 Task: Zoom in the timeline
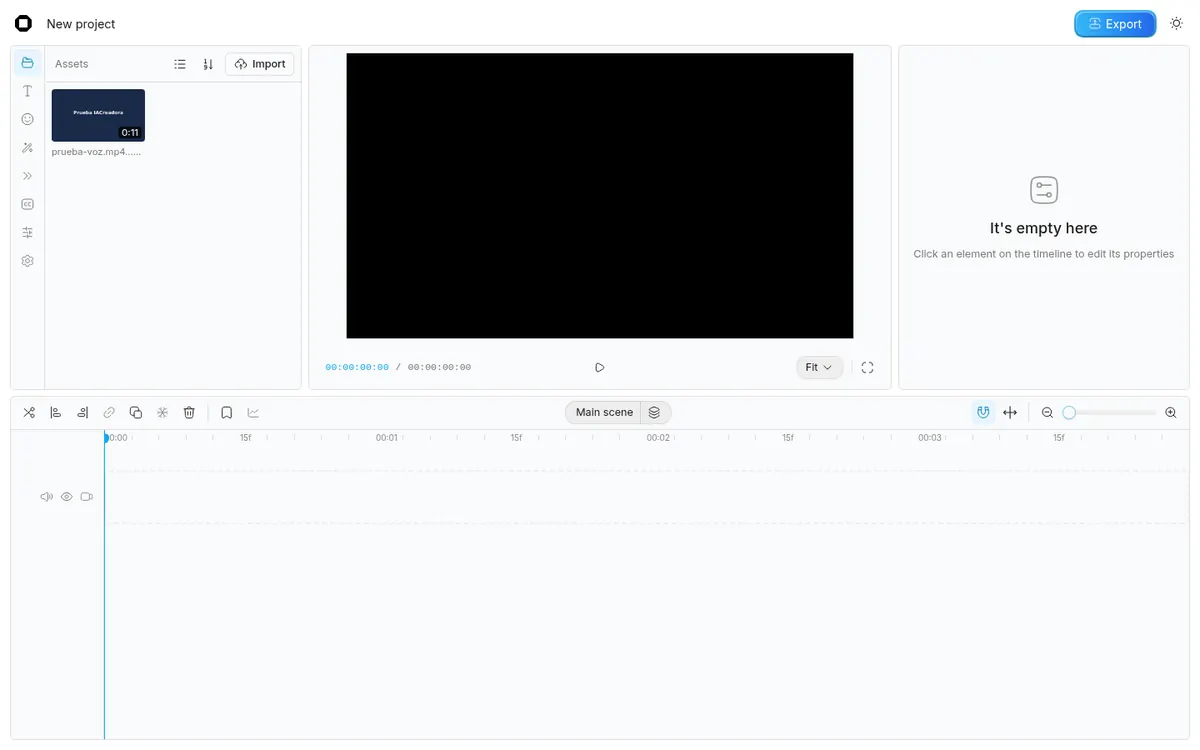click(x=1171, y=412)
